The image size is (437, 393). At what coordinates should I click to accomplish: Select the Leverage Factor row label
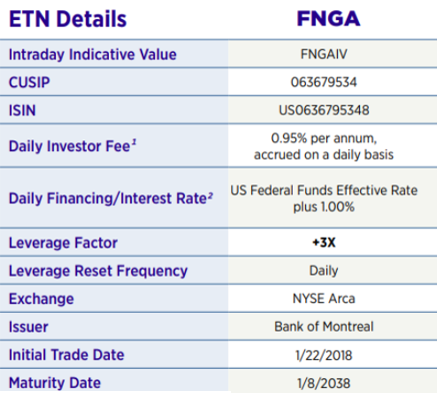click(x=63, y=243)
